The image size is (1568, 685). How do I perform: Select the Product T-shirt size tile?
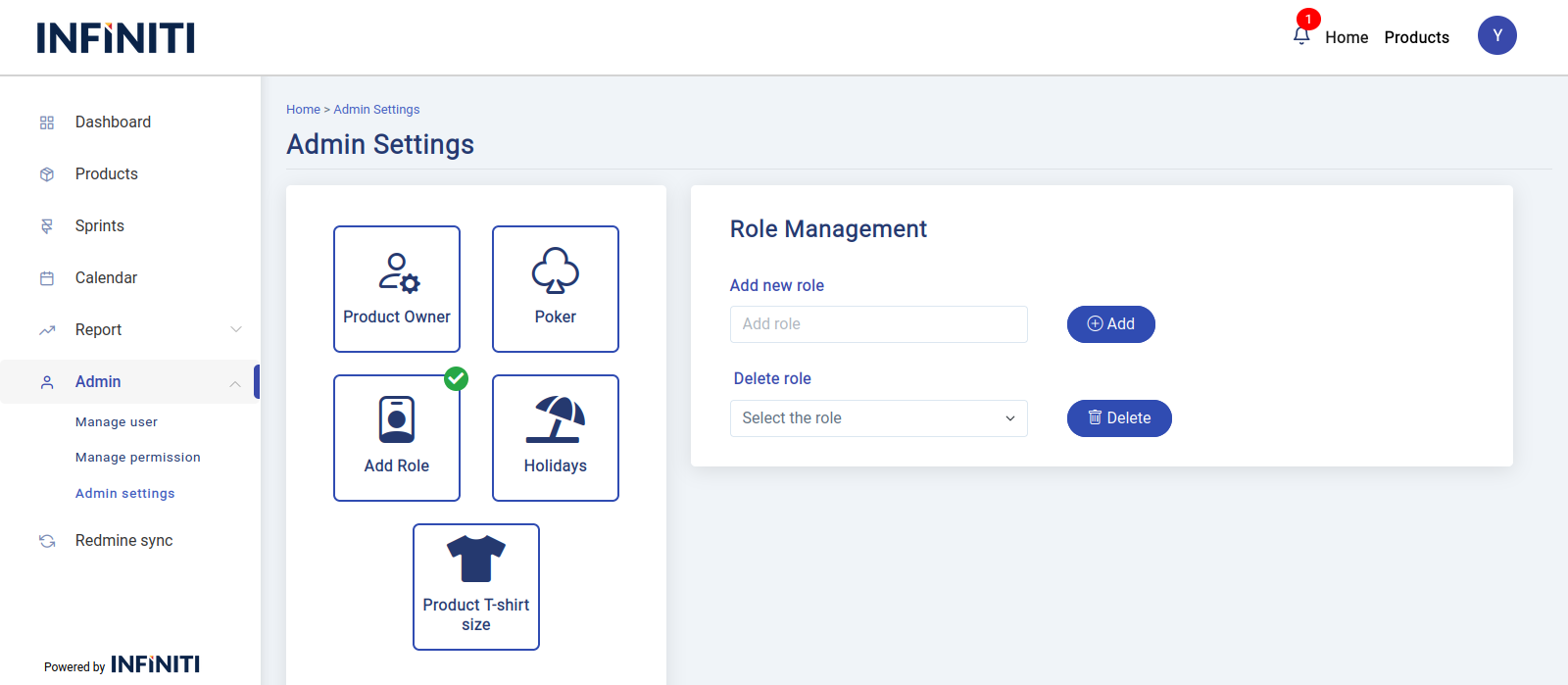(476, 587)
